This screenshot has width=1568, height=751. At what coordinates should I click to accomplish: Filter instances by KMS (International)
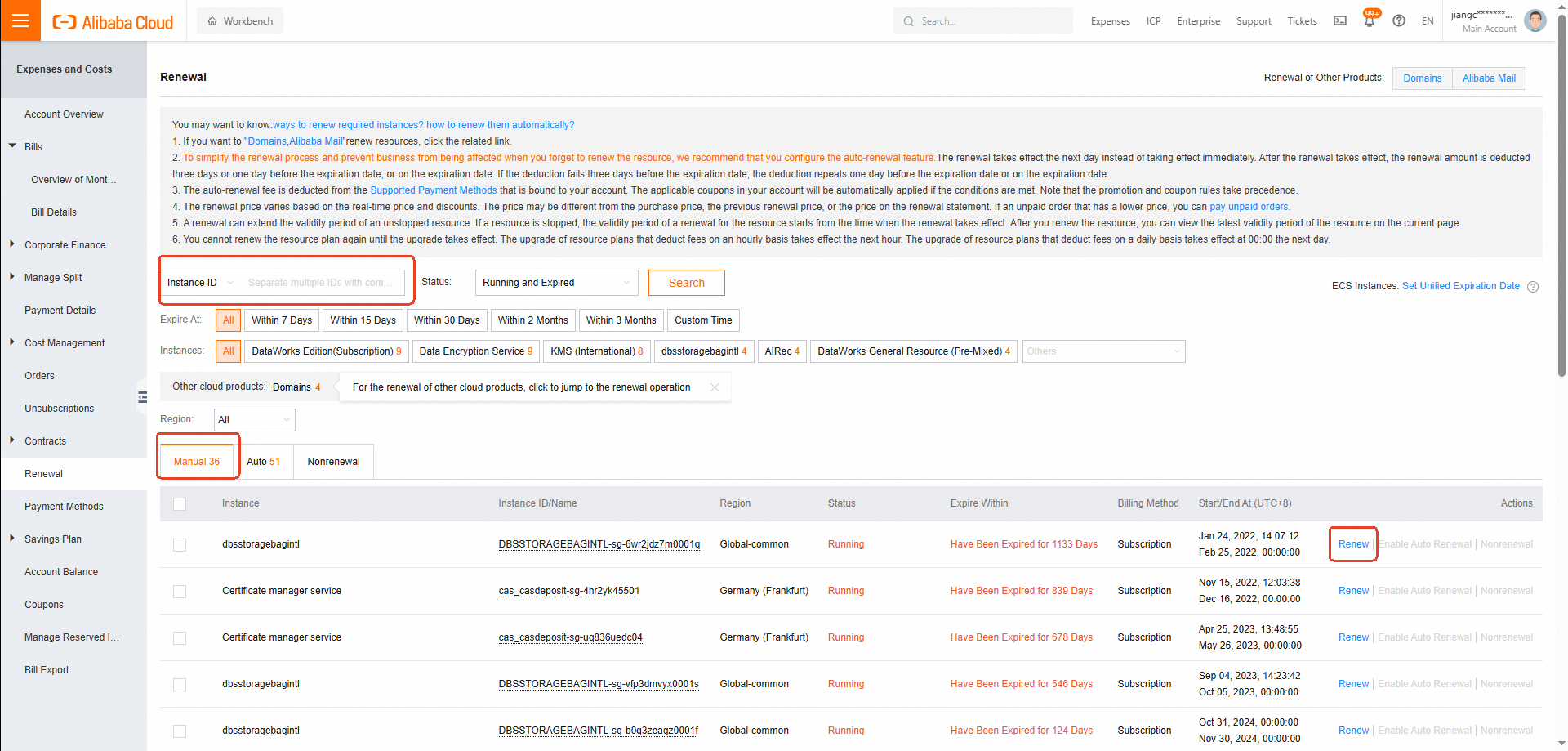[x=597, y=351]
